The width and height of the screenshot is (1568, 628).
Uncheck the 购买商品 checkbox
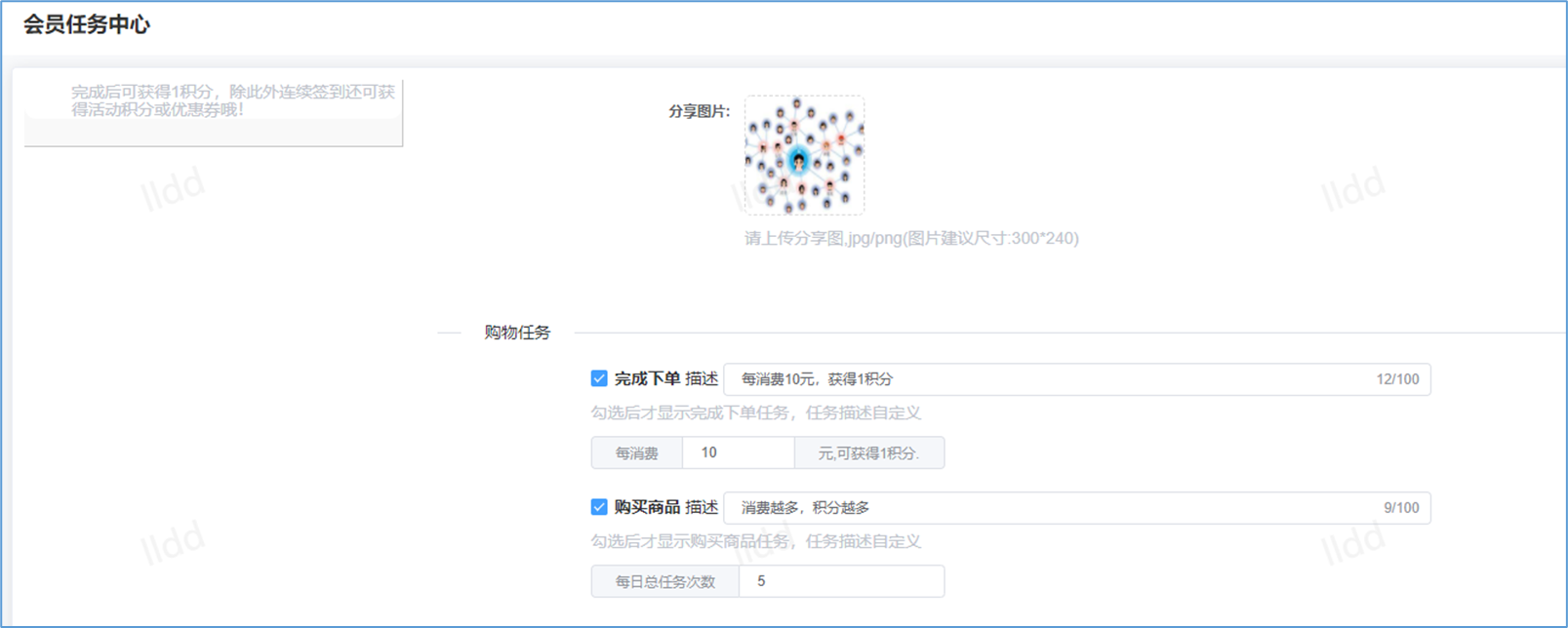tap(599, 507)
